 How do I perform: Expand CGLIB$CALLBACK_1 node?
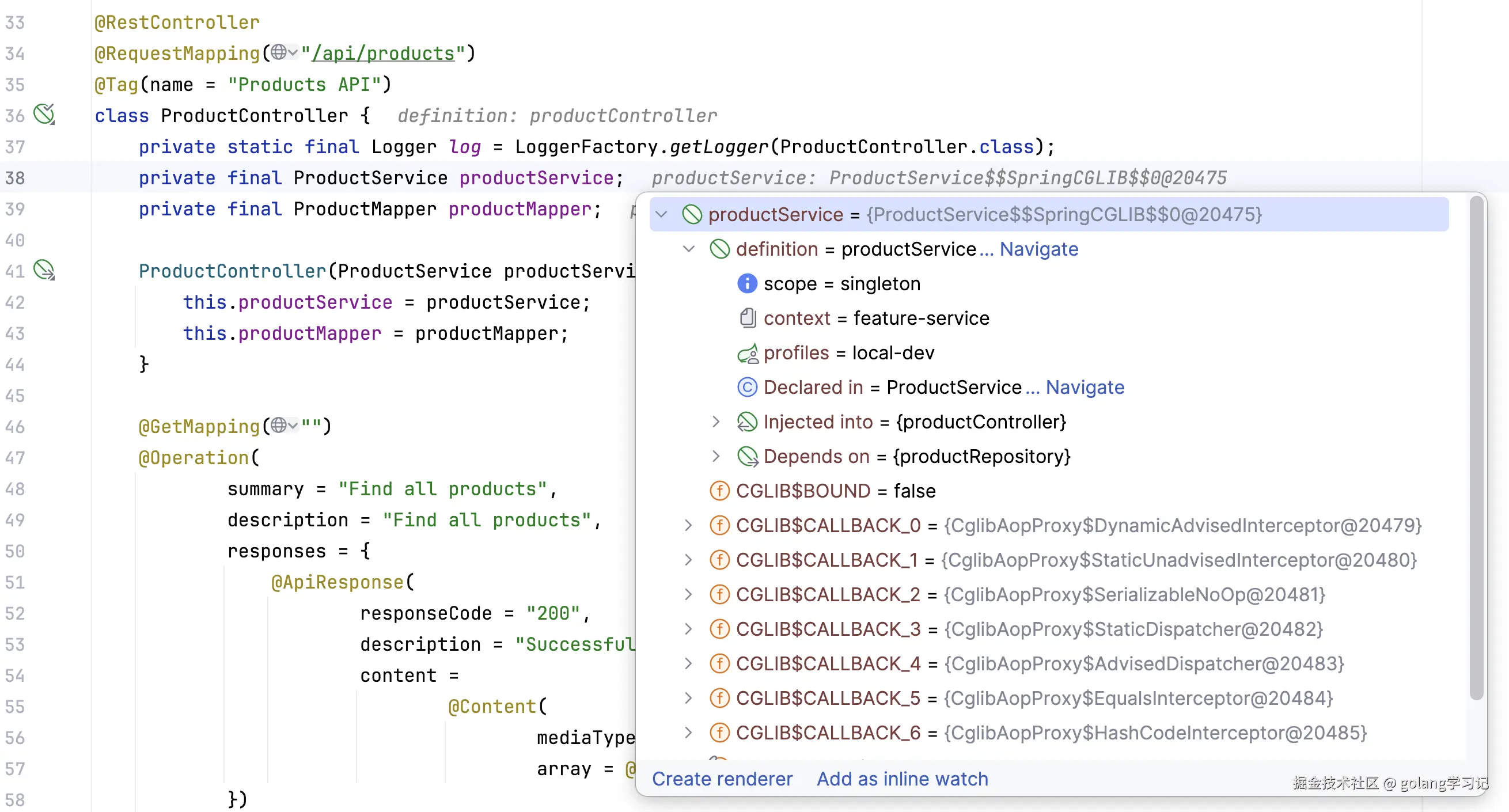688,560
